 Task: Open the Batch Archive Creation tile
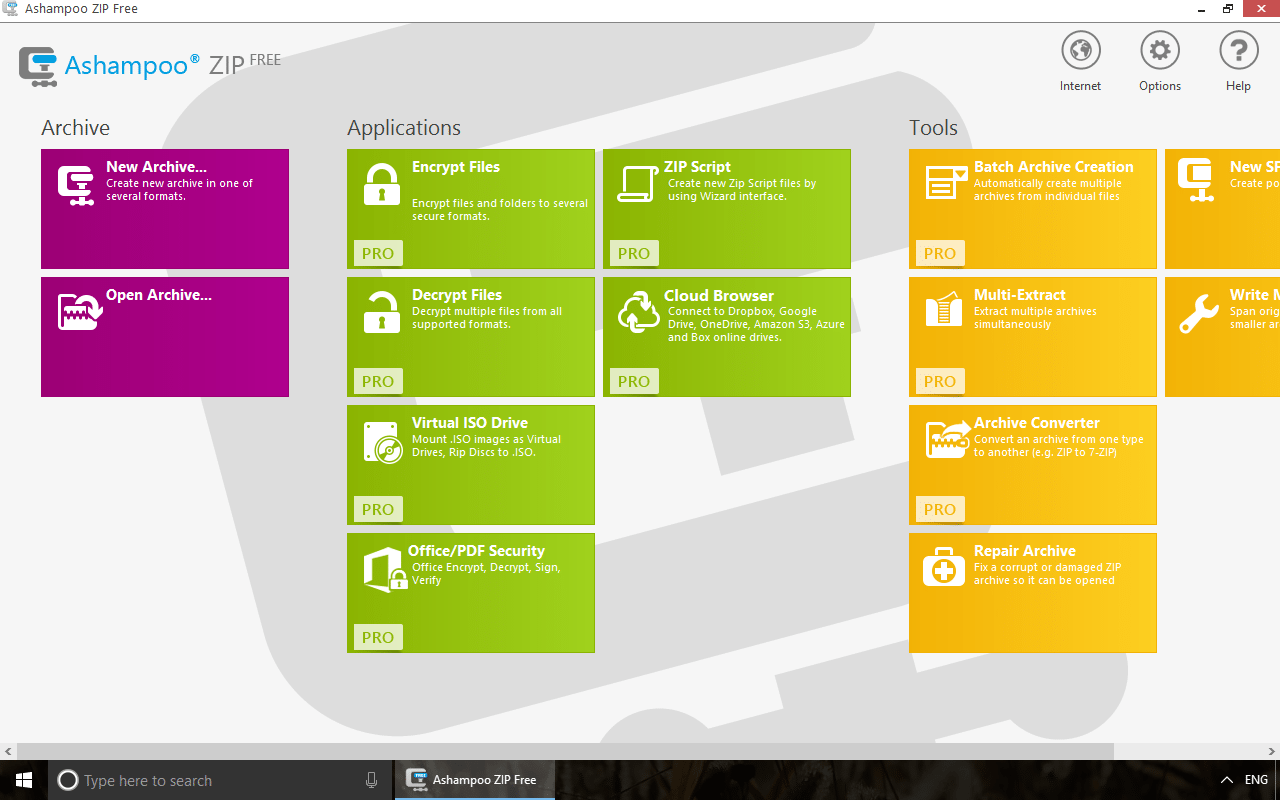point(1033,209)
